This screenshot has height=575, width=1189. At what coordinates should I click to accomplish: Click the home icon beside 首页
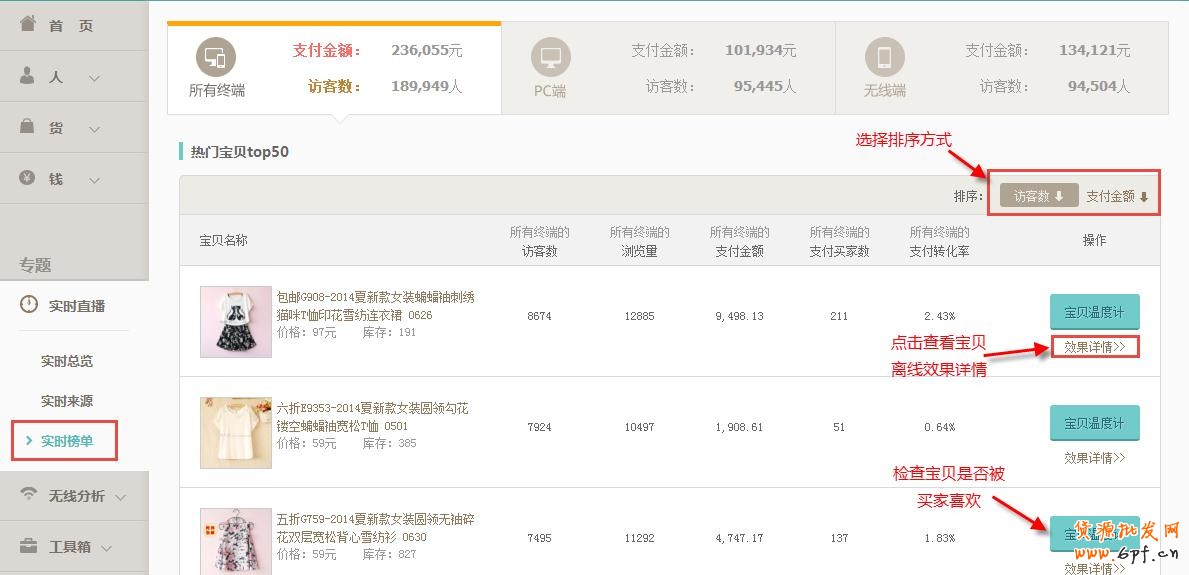point(28,23)
